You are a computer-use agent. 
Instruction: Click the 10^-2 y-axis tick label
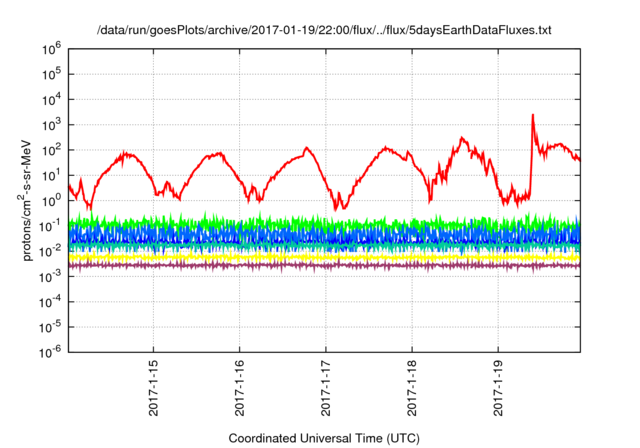coord(50,251)
